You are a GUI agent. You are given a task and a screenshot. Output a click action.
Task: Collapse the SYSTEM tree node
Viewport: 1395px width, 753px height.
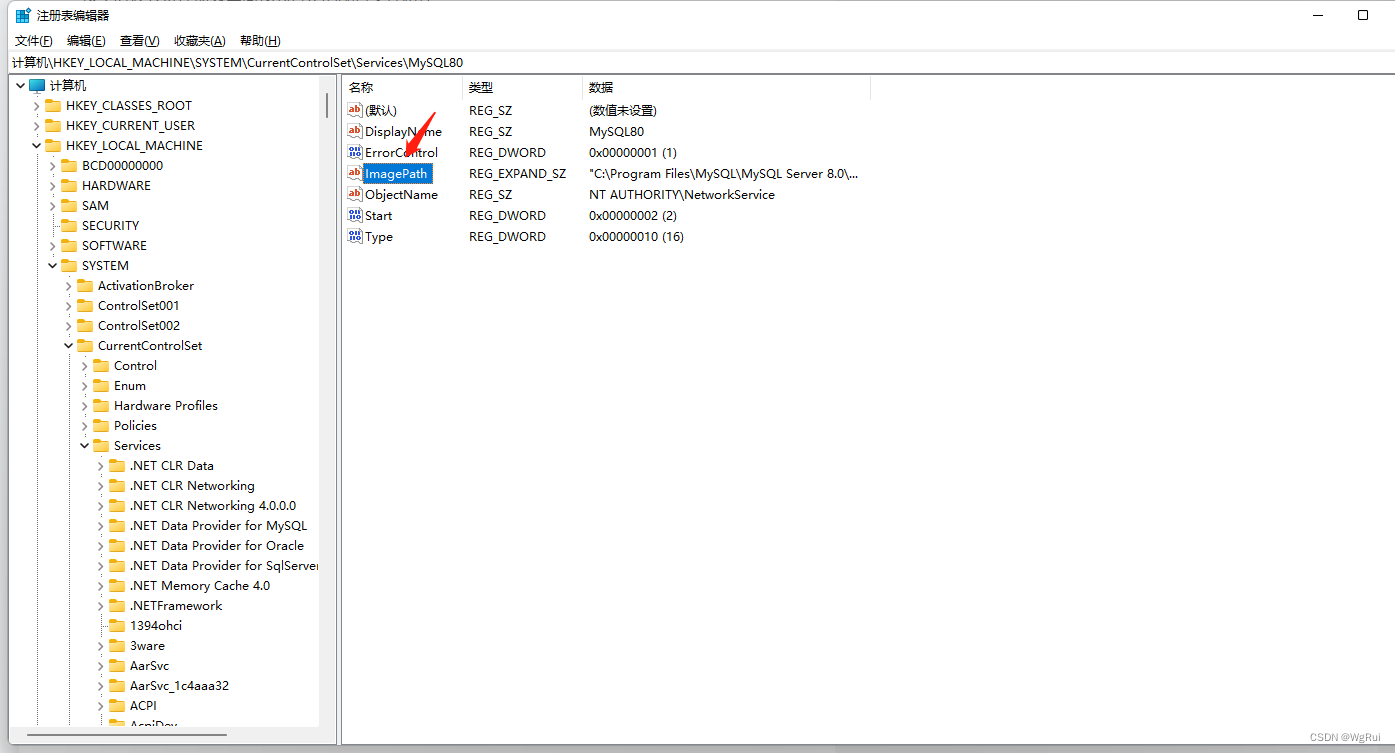[x=52, y=265]
